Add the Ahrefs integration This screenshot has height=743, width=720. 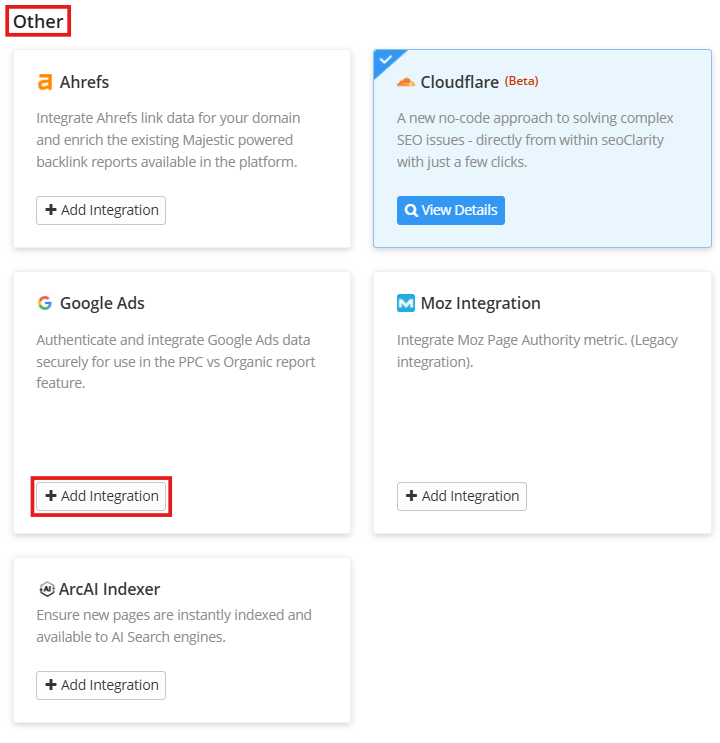pyautogui.click(x=101, y=211)
